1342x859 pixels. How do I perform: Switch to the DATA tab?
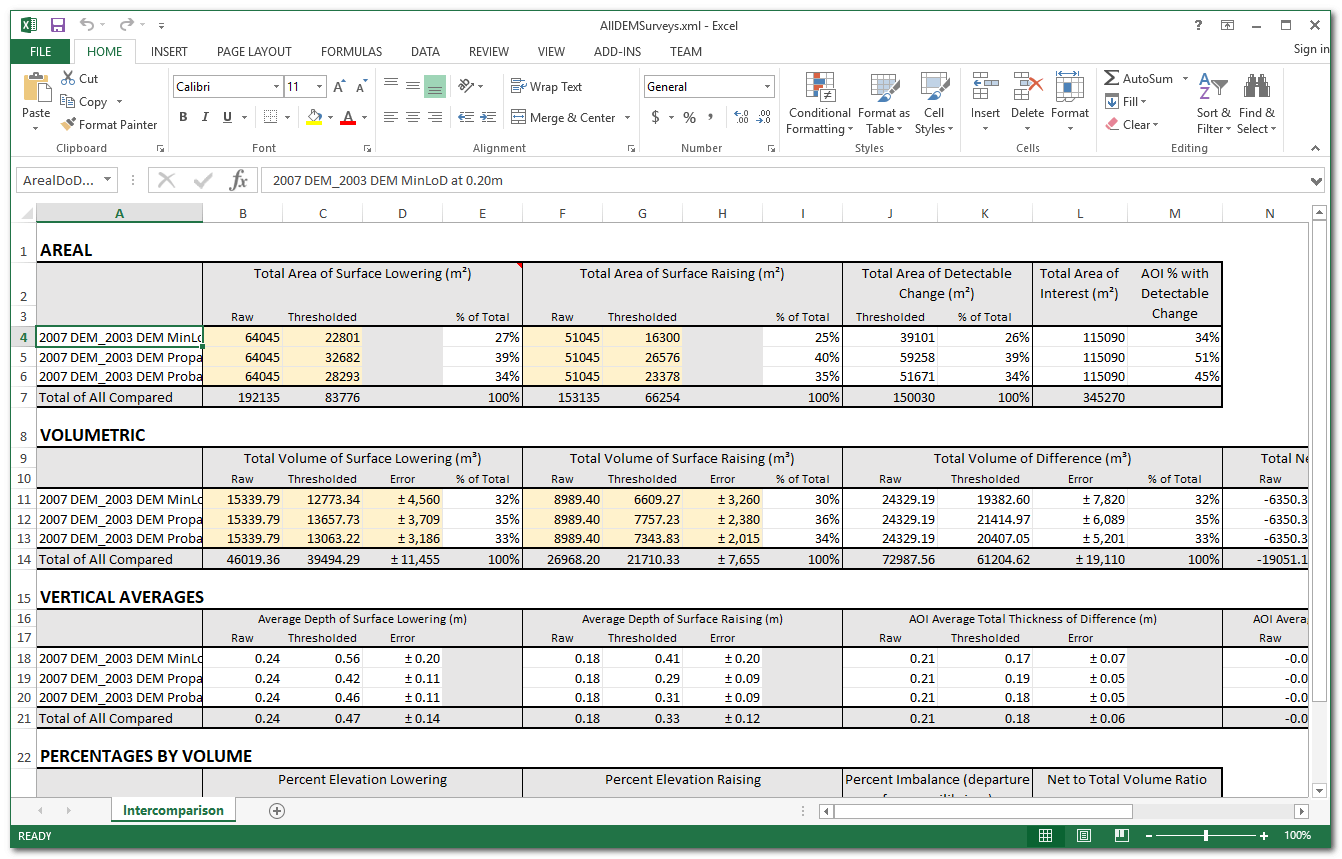tap(425, 52)
